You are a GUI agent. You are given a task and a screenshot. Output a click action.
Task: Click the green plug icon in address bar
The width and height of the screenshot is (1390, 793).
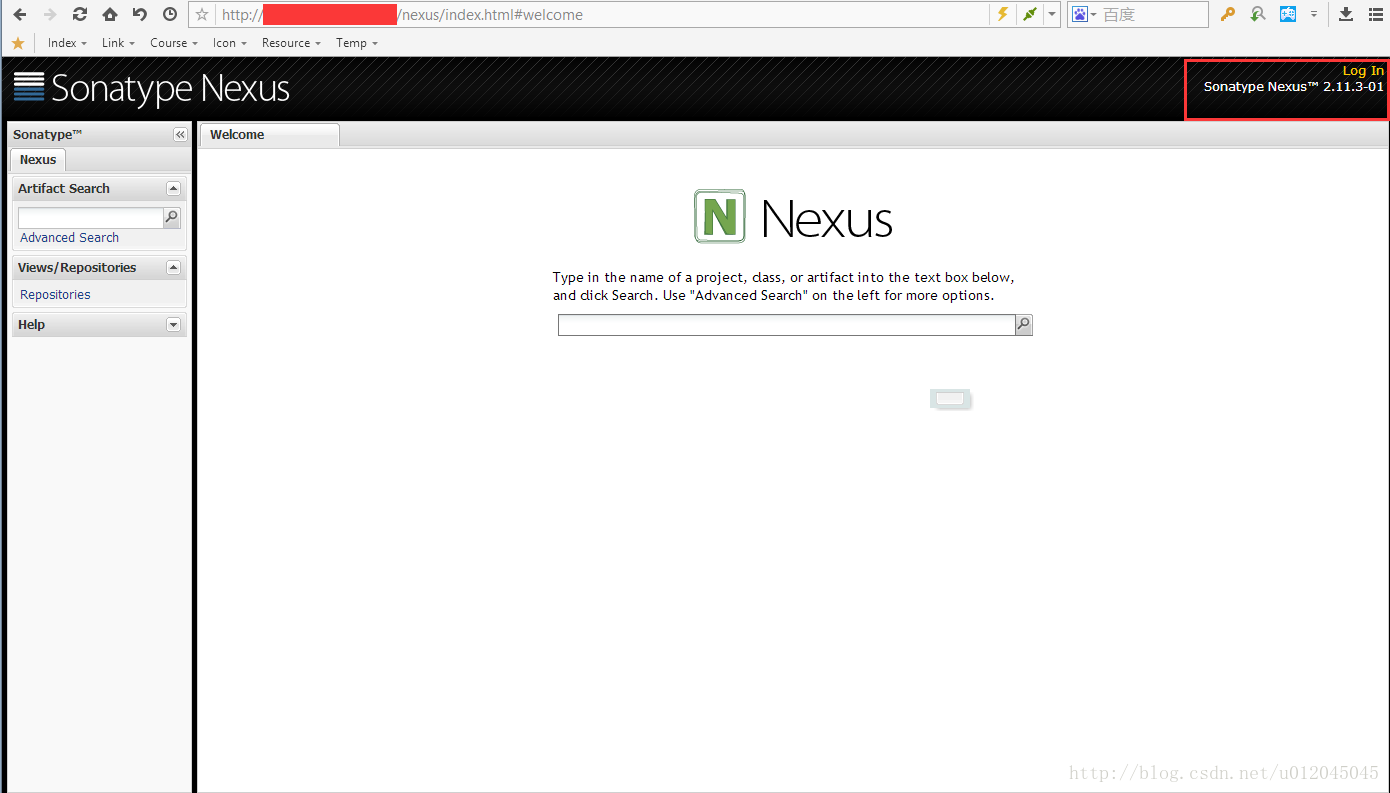click(x=1030, y=14)
